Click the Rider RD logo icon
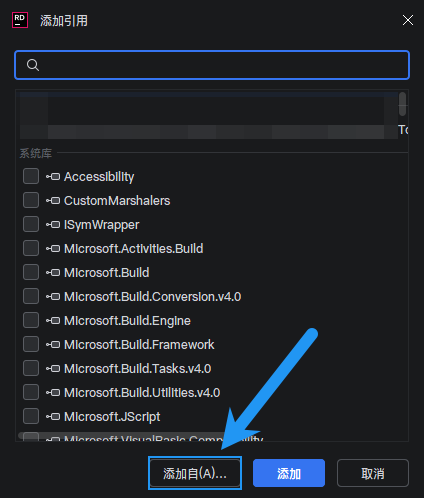 (20, 20)
